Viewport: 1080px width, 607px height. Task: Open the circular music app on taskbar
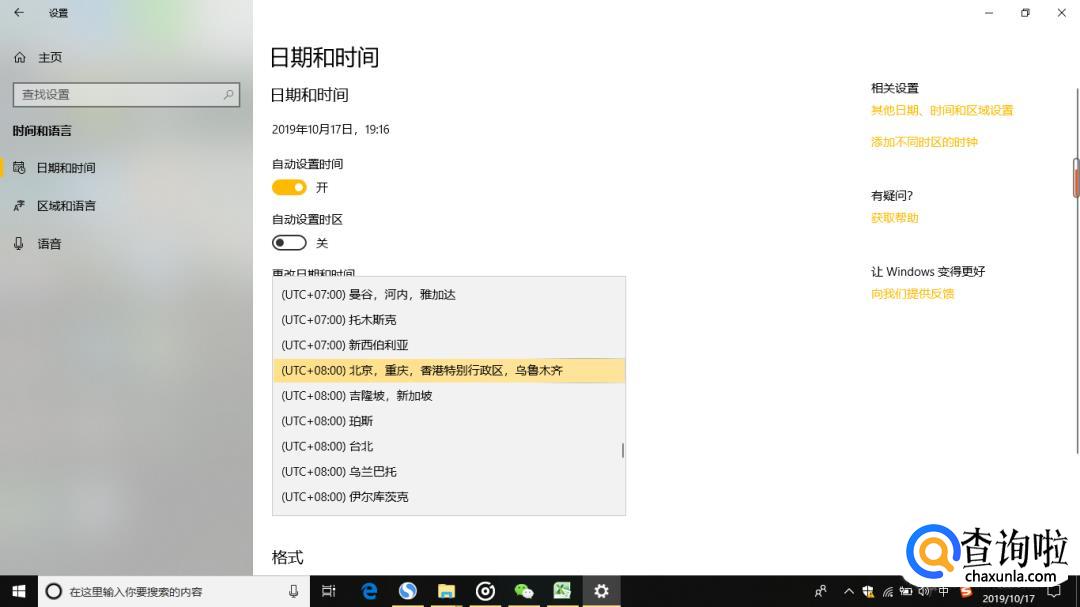pyautogui.click(x=485, y=591)
